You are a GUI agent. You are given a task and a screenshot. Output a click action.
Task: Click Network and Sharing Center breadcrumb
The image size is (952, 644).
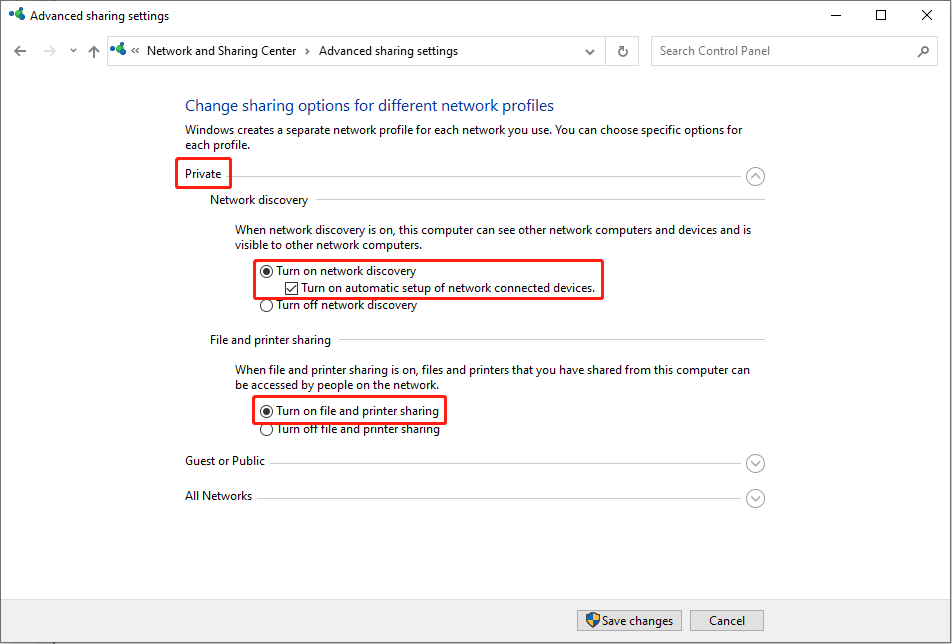point(221,51)
